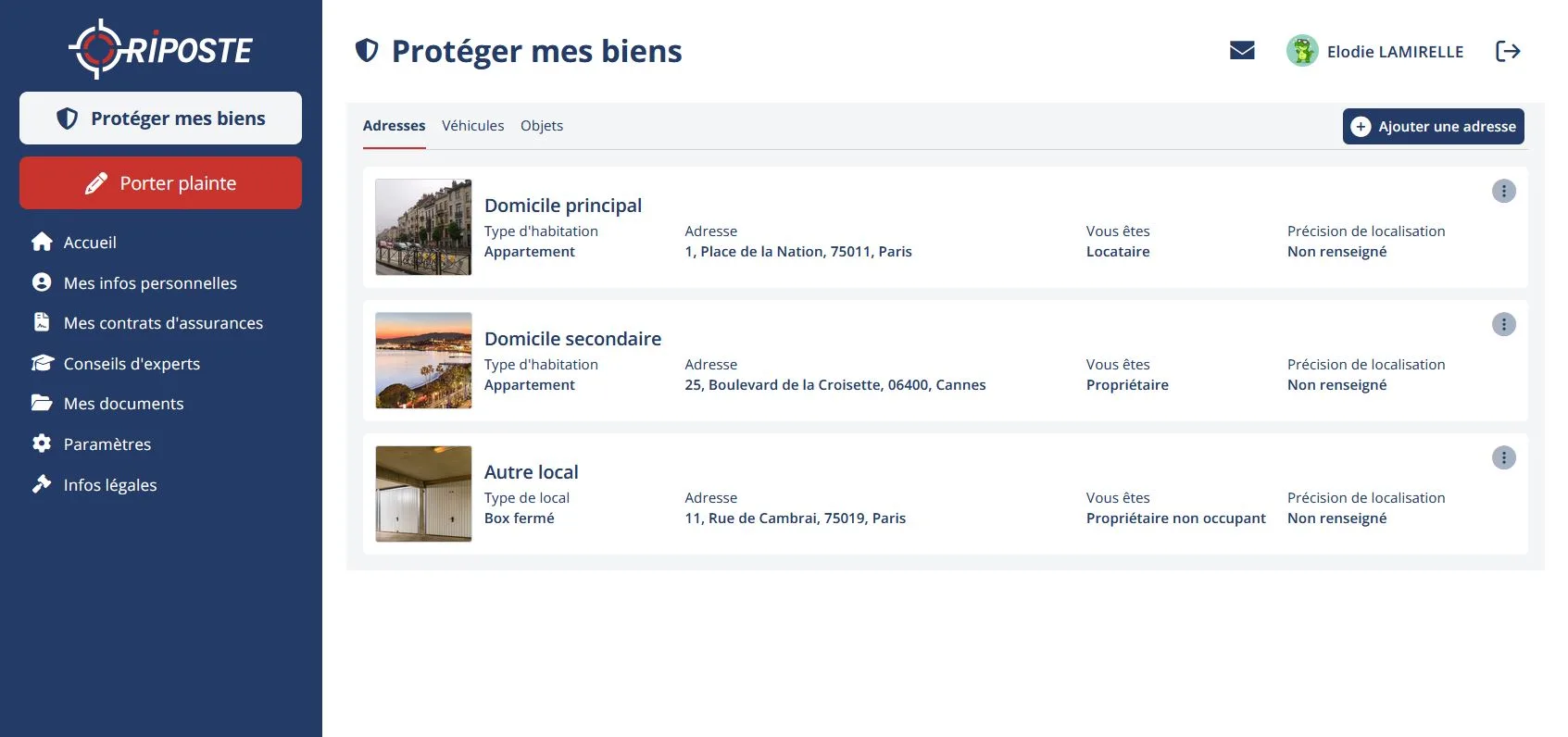Open Mes documents folder
Screen dimensions: 1568x737
42,404
